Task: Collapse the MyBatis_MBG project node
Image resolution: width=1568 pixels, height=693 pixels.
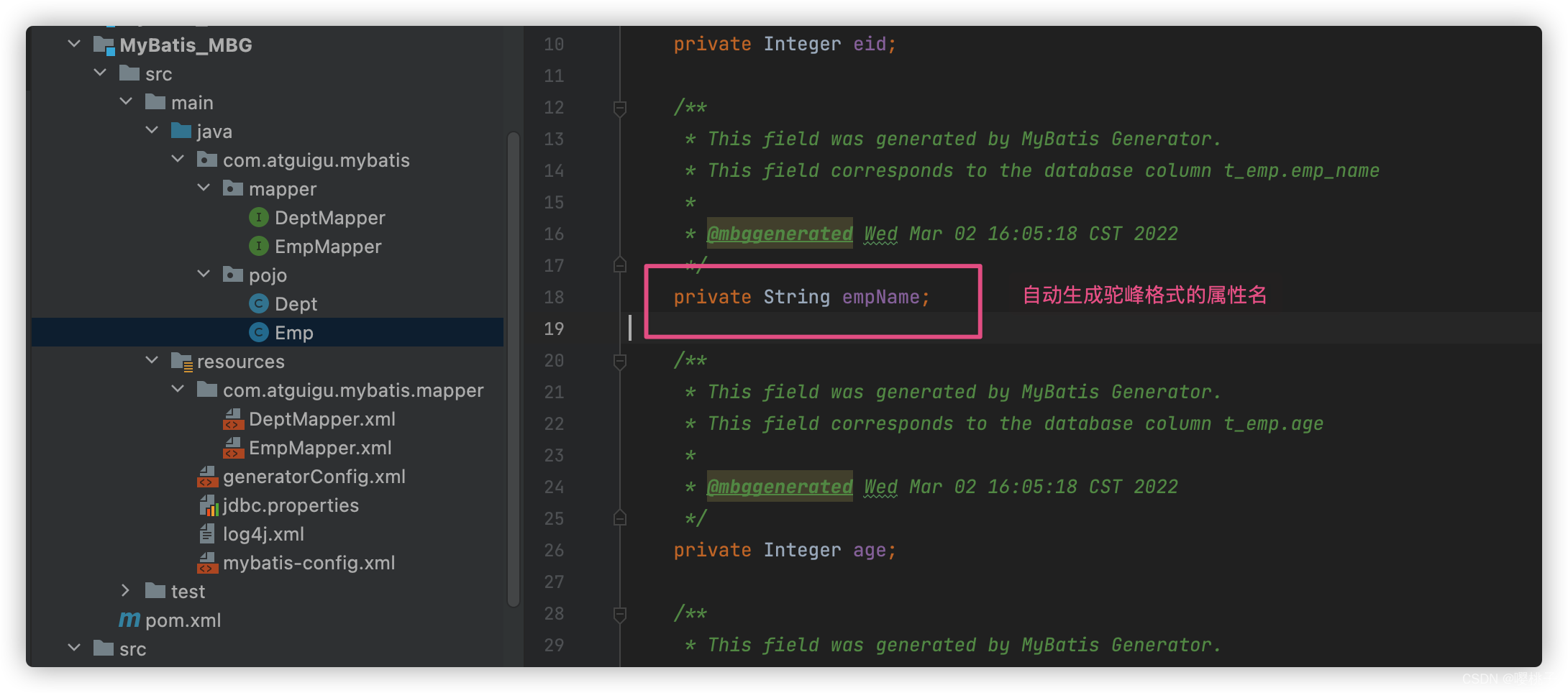Action: pos(74,44)
